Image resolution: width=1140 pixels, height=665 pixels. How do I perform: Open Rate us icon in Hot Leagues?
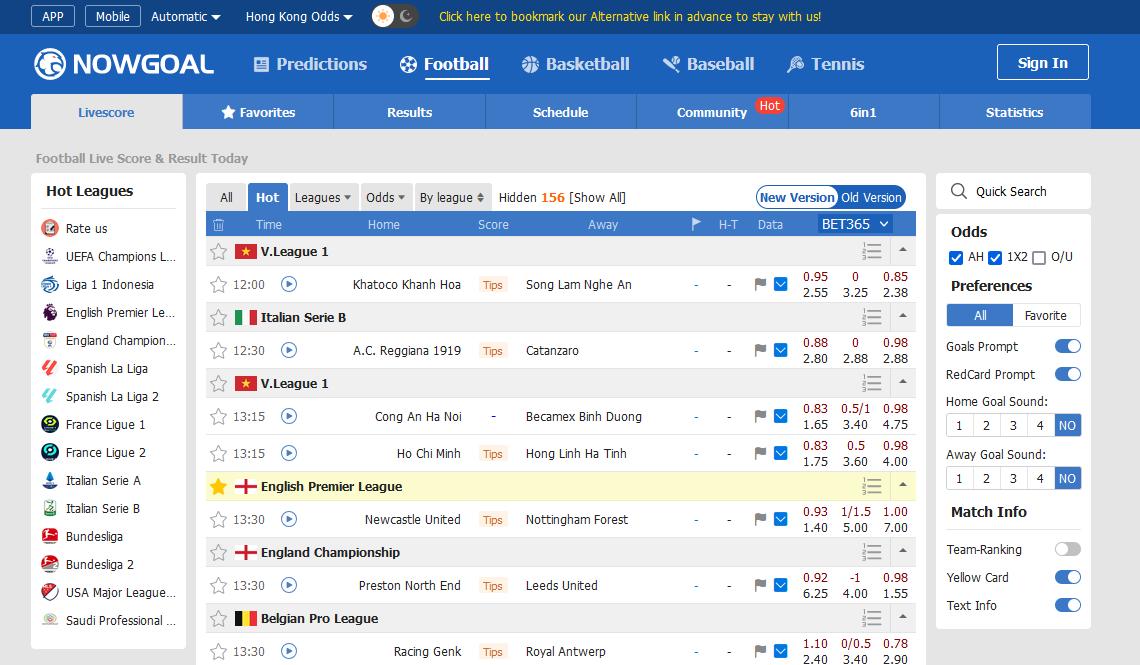coord(49,228)
